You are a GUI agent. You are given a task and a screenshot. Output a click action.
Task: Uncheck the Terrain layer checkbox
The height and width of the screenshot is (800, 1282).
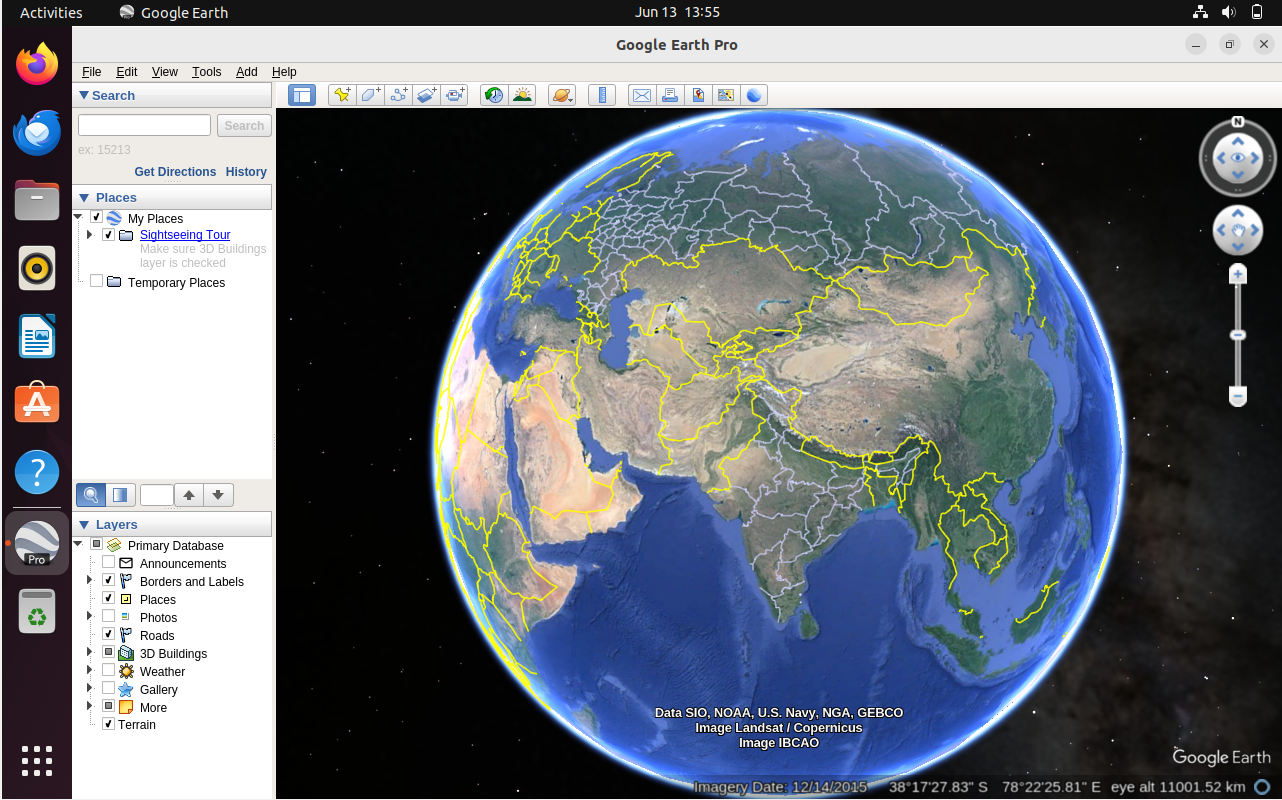(109, 724)
